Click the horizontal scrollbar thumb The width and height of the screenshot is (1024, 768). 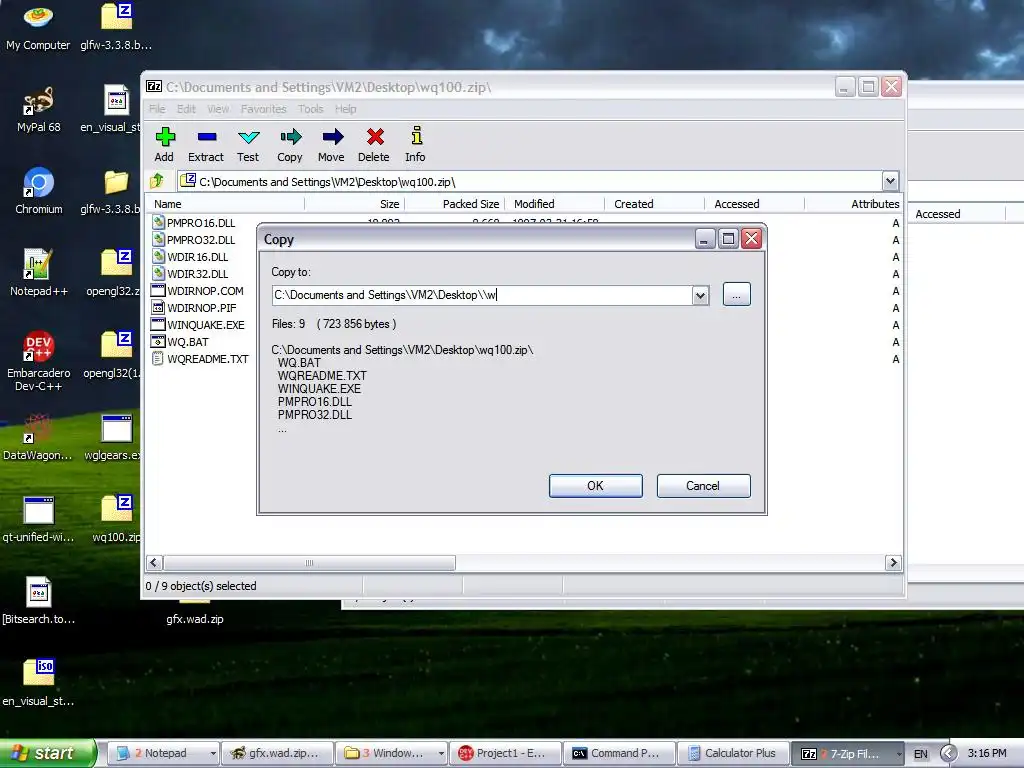pyautogui.click(x=310, y=563)
